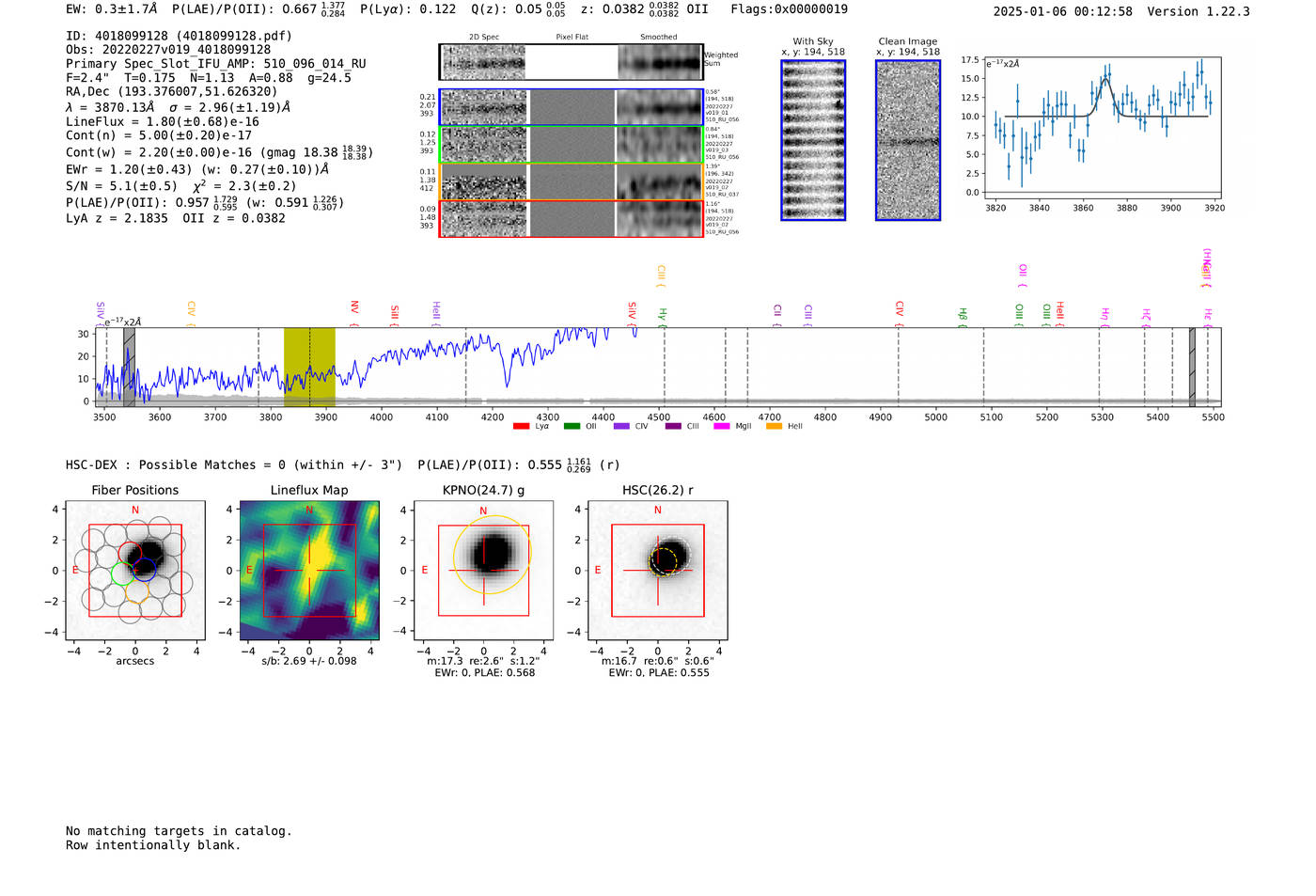Click the gray hatched band near 3550
Viewport: 1316px width, 896px height.
[x=129, y=367]
